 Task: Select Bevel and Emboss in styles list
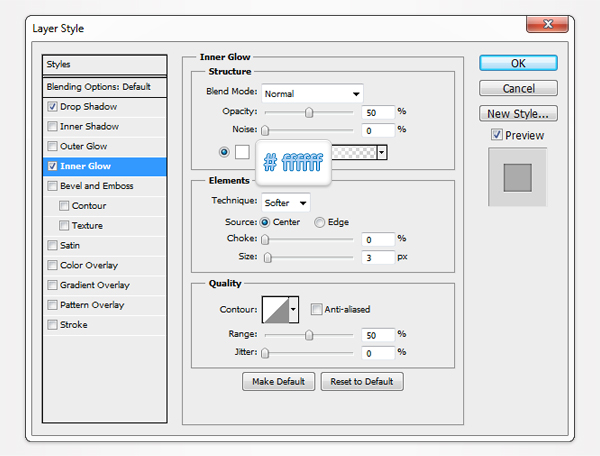tap(96, 186)
